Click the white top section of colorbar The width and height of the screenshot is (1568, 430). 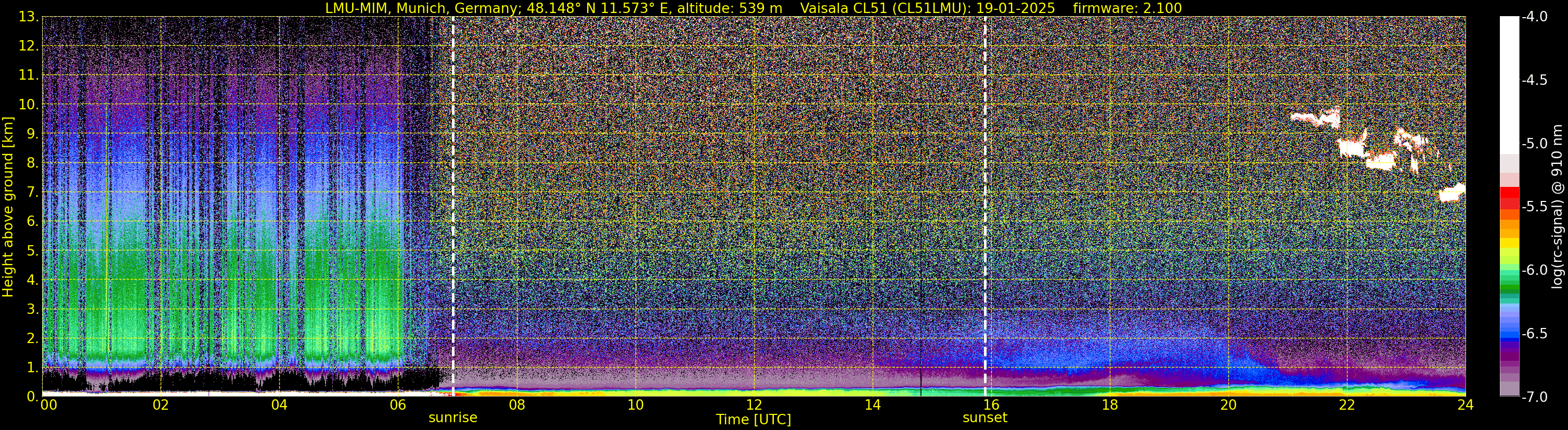point(1510,85)
